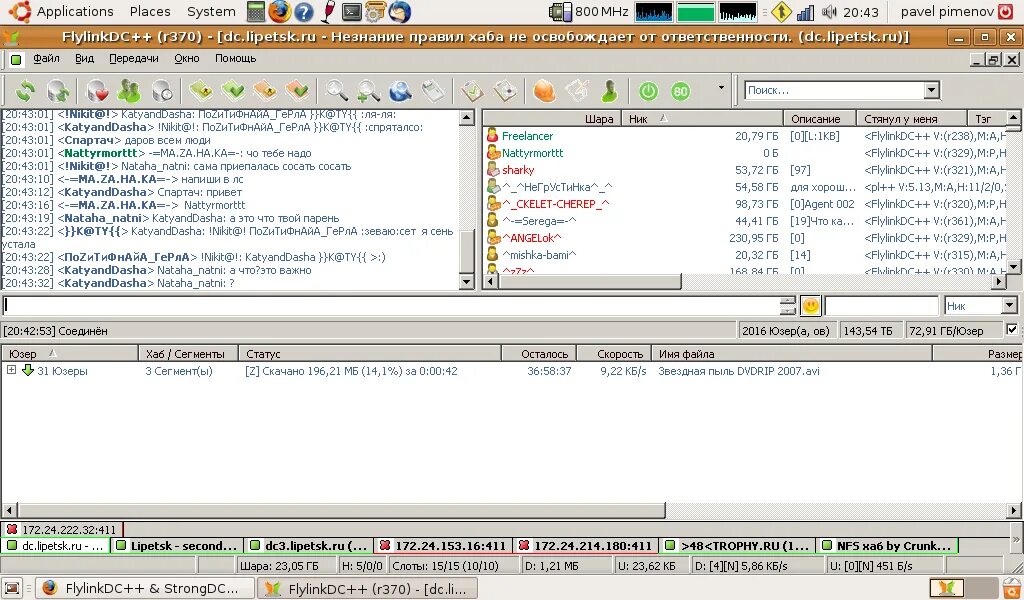Switch to the Lipetsk - second hub tab
This screenshot has height=600, width=1024.
pos(177,545)
